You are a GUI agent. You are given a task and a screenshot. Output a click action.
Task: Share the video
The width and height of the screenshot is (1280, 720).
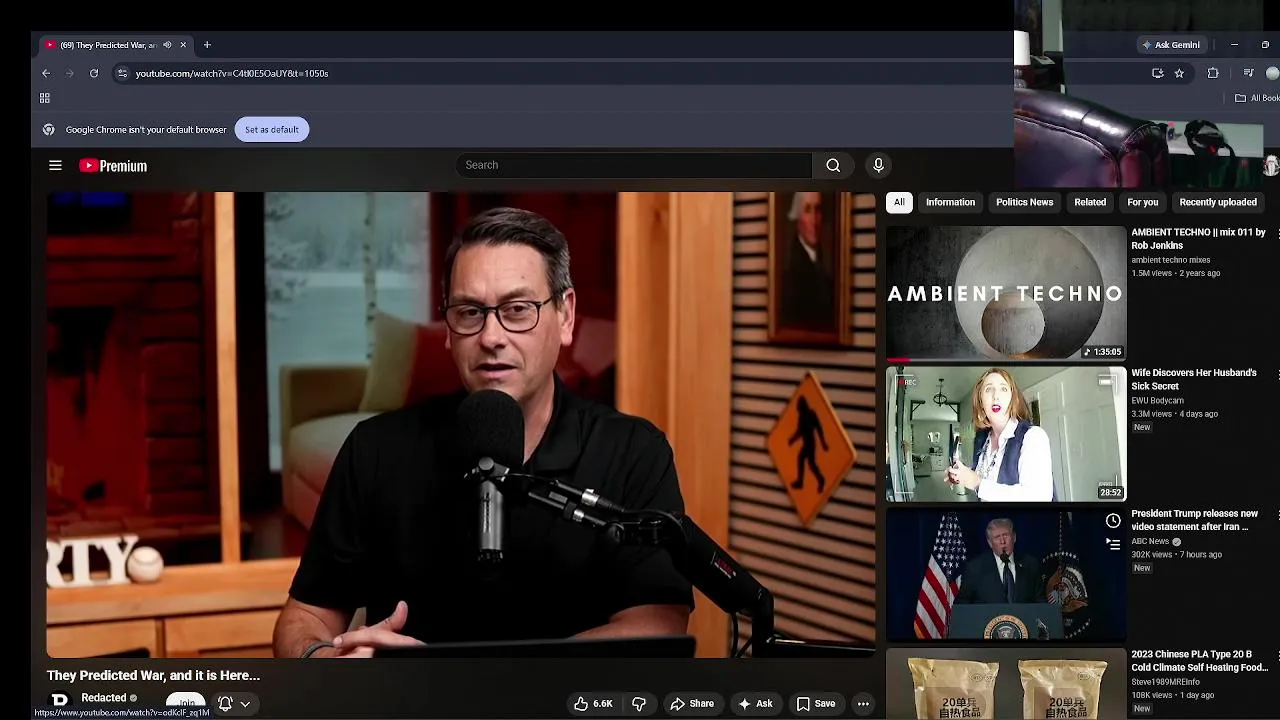692,704
